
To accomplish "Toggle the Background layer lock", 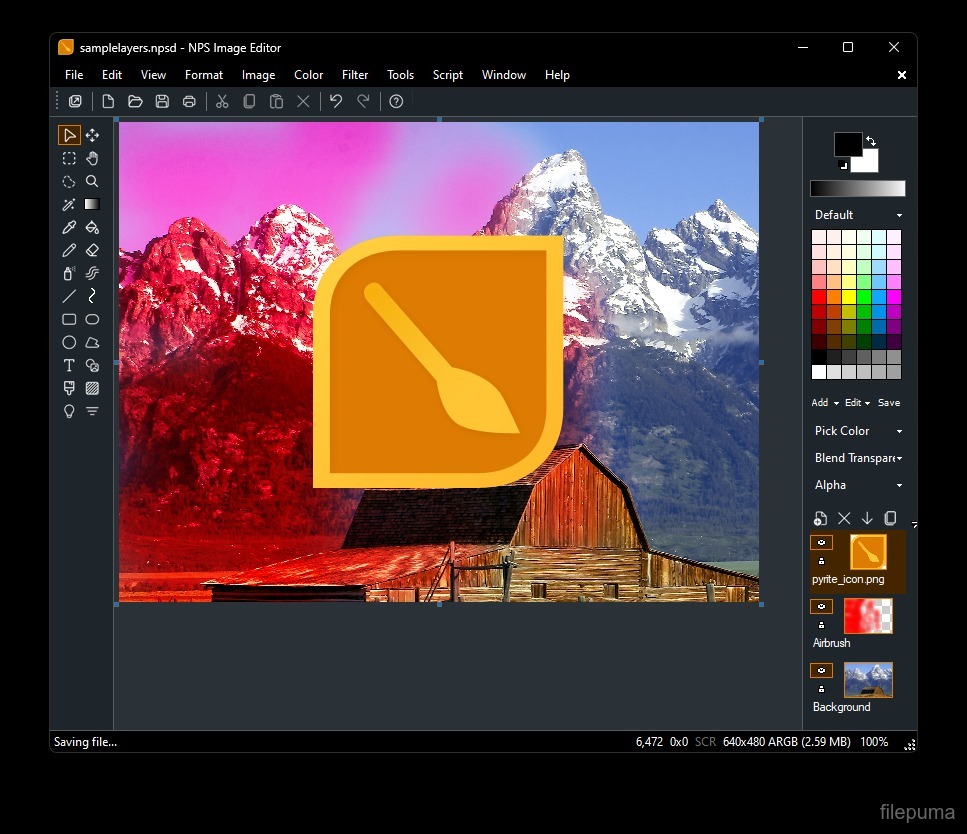I will [x=821, y=689].
